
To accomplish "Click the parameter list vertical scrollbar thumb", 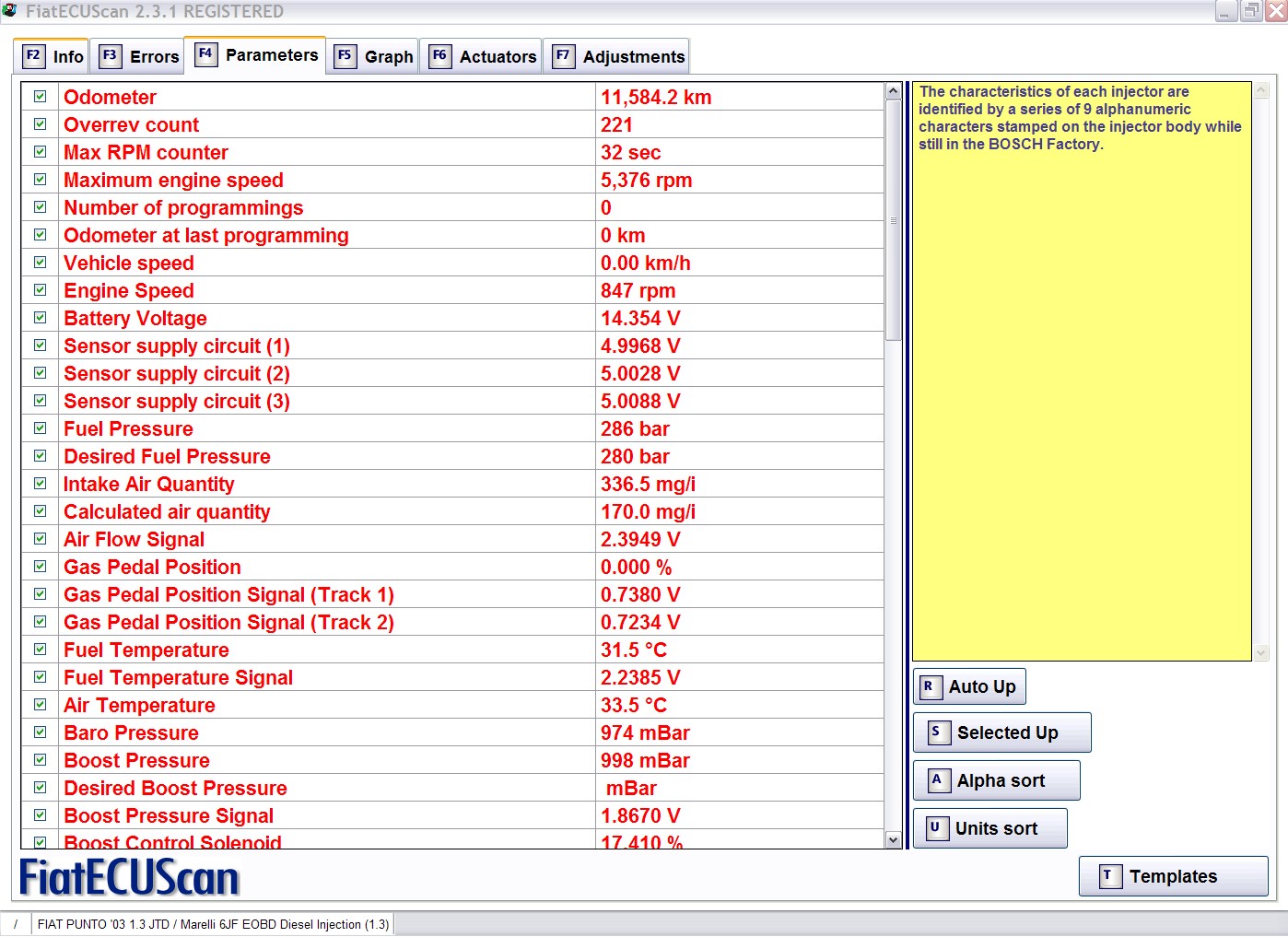I will (892, 221).
